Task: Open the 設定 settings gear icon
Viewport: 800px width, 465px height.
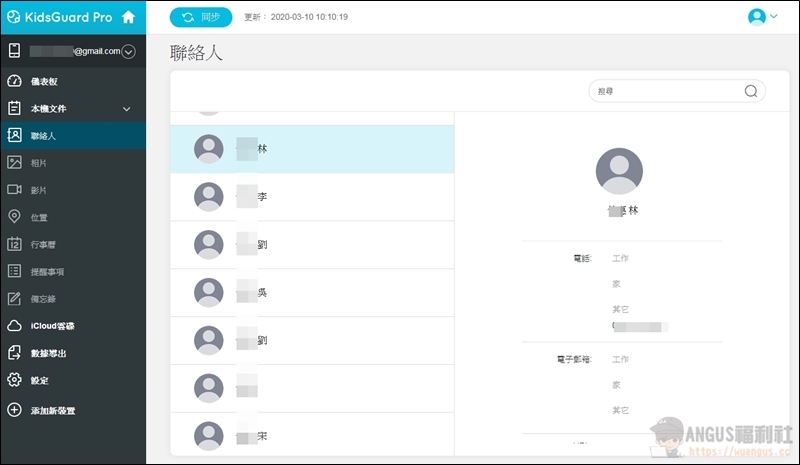Action: coord(14,380)
